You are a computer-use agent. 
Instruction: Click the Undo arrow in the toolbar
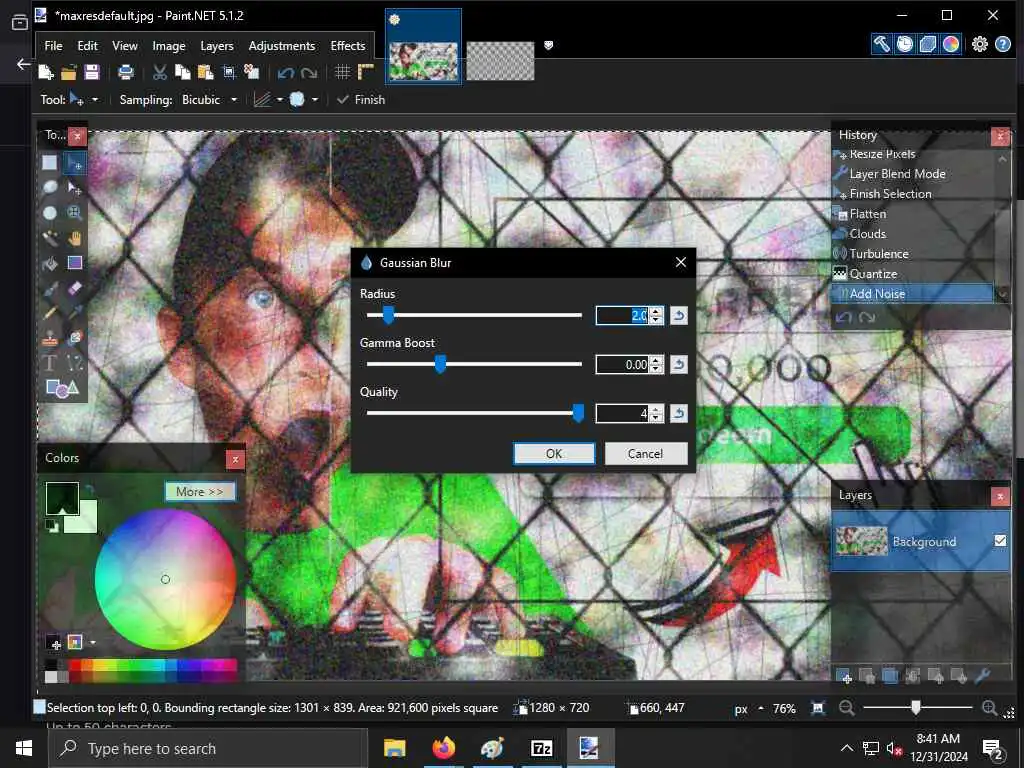(285, 72)
